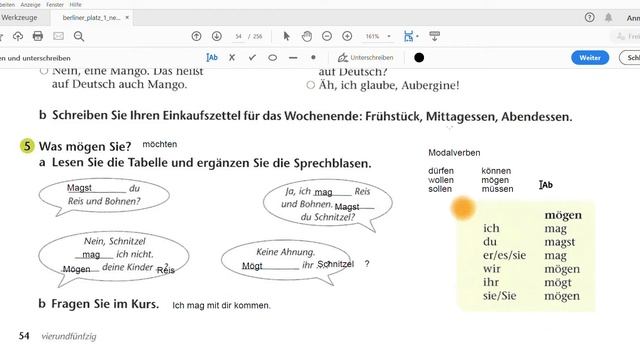Select the cross mark X tool

coord(232,58)
